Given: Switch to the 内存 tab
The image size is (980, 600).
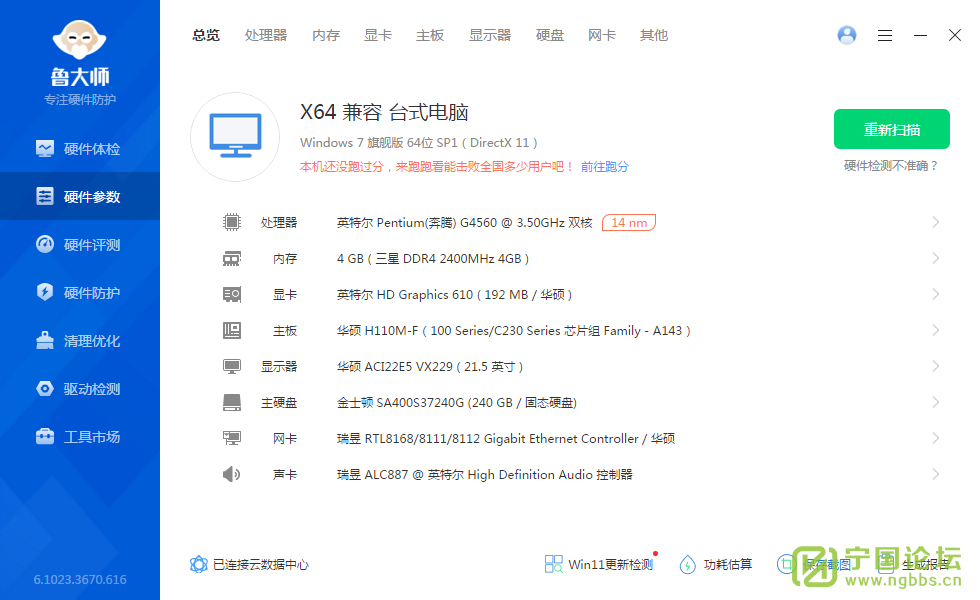Looking at the screenshot, I should point(326,36).
